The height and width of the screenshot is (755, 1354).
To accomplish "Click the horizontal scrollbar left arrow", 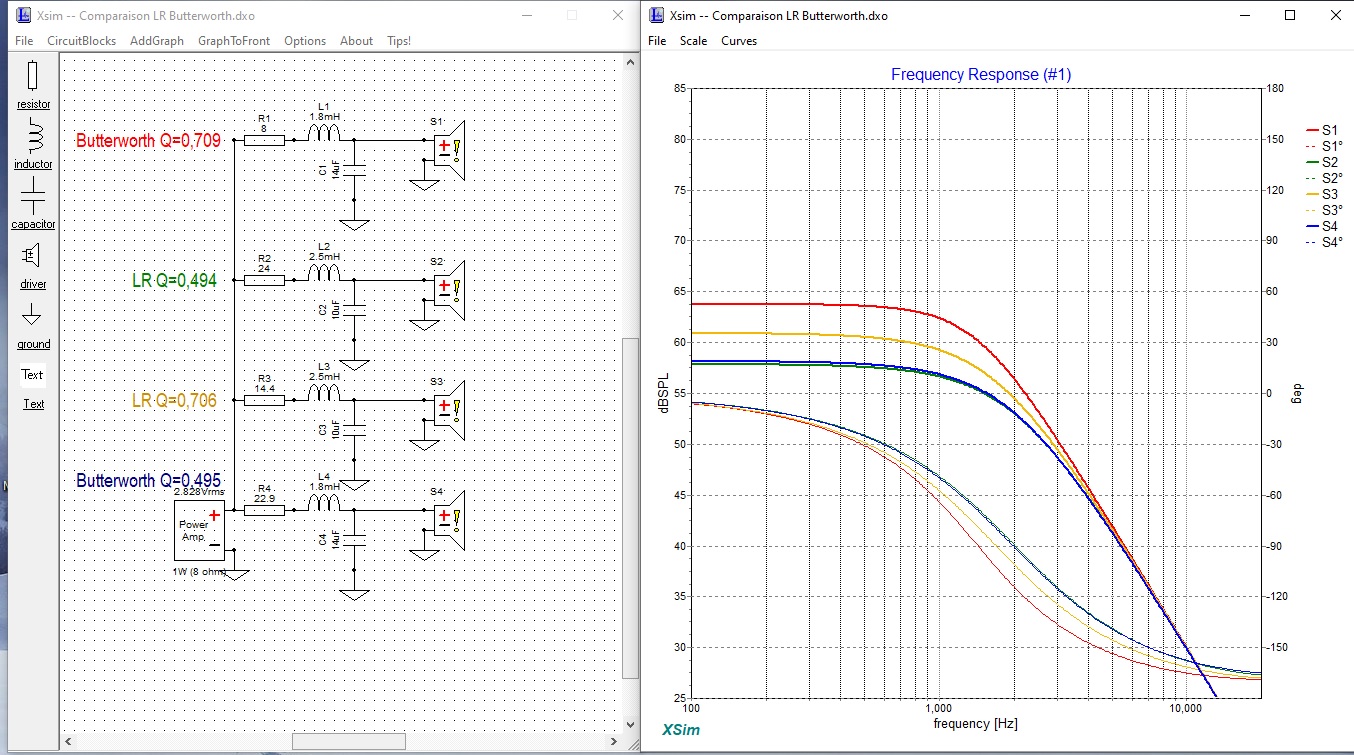I will (70, 741).
